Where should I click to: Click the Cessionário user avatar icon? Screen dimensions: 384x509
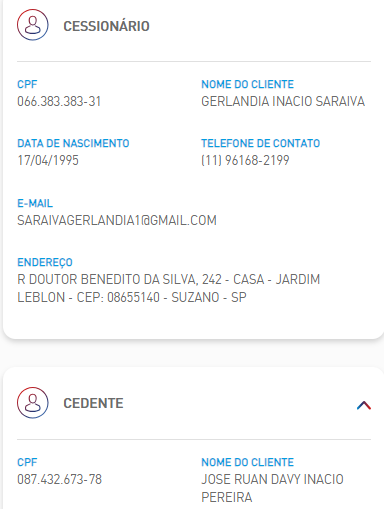pos(33,25)
